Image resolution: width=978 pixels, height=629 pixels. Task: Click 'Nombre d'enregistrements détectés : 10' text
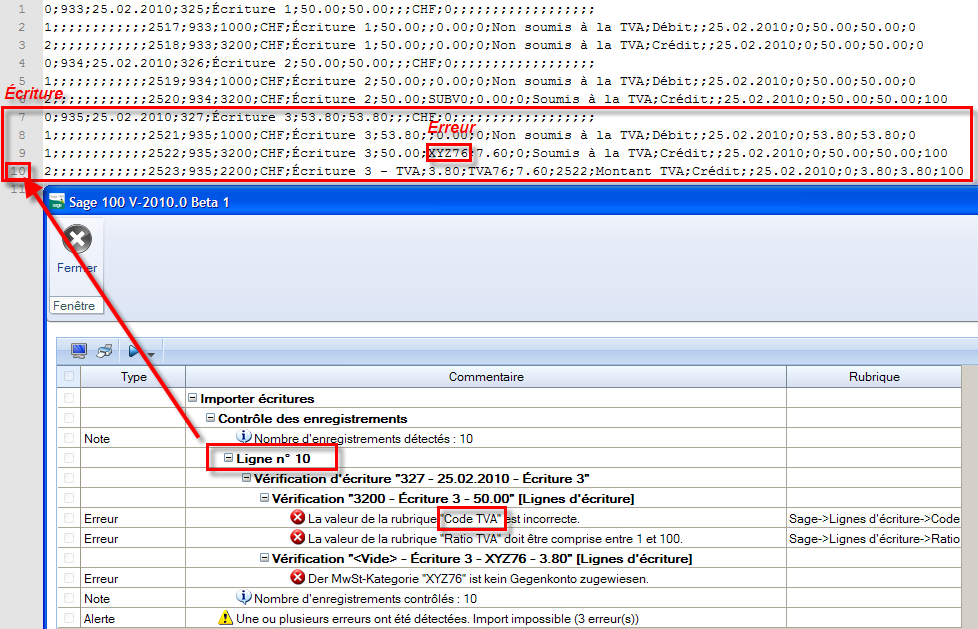pos(364,439)
